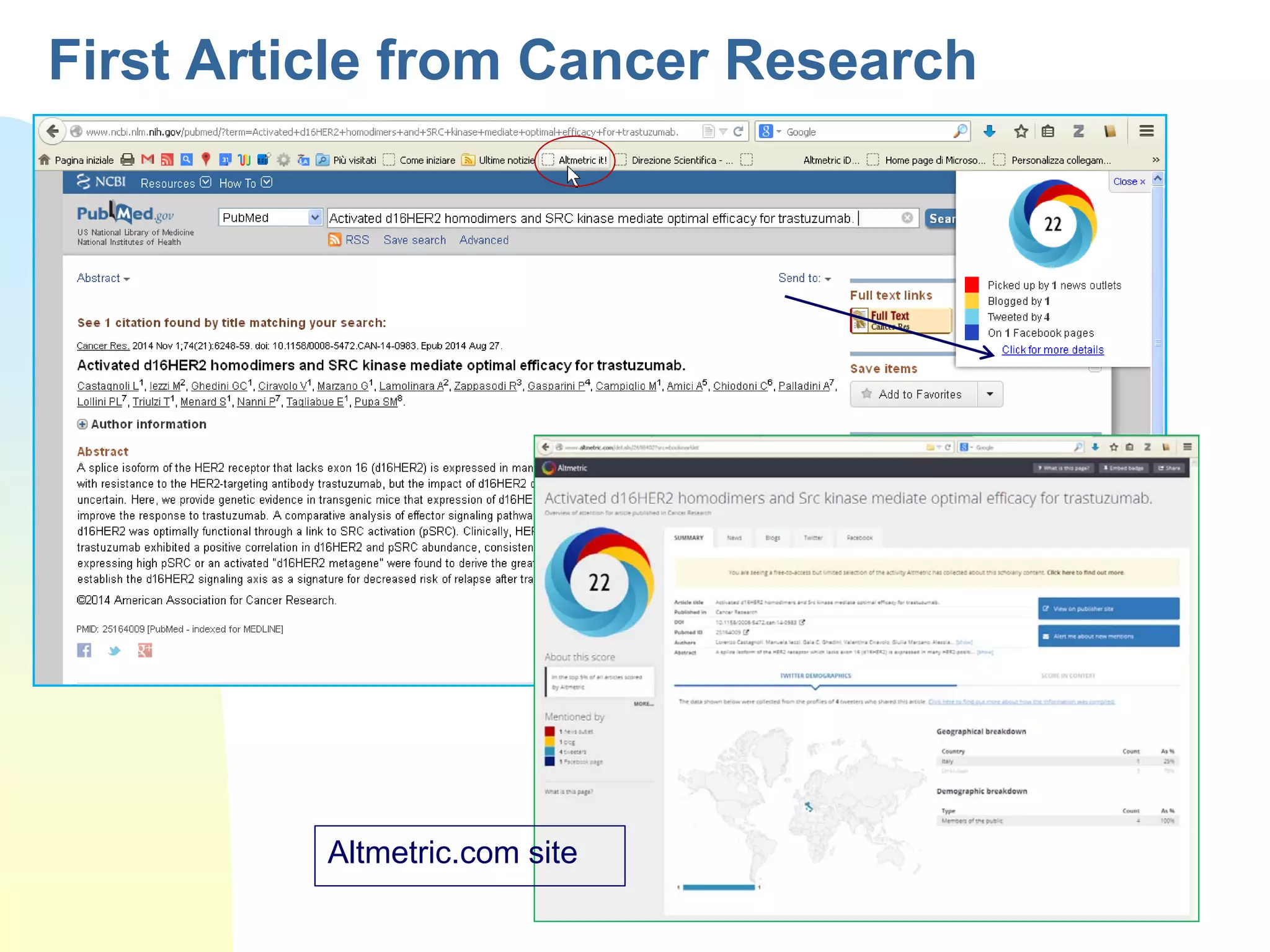The image size is (1270, 952).
Task: Open the Google search engine selector dropdown
Action: pyautogui.click(x=770, y=131)
